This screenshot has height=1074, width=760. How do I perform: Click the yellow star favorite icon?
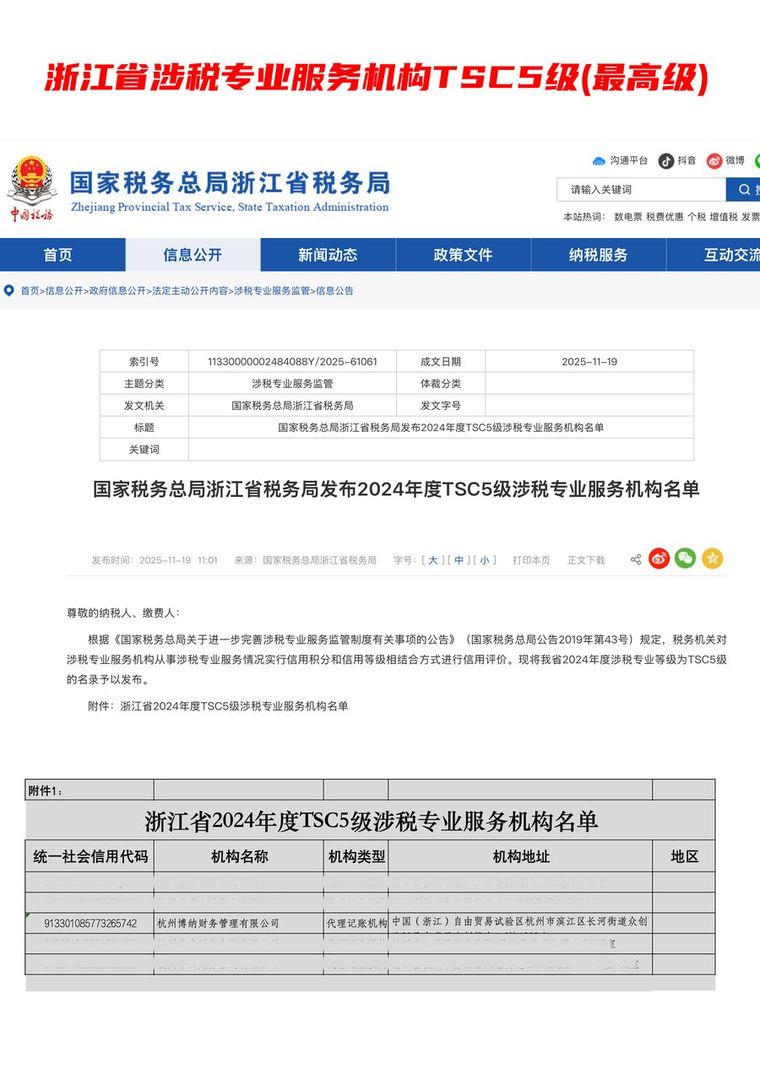(x=712, y=559)
